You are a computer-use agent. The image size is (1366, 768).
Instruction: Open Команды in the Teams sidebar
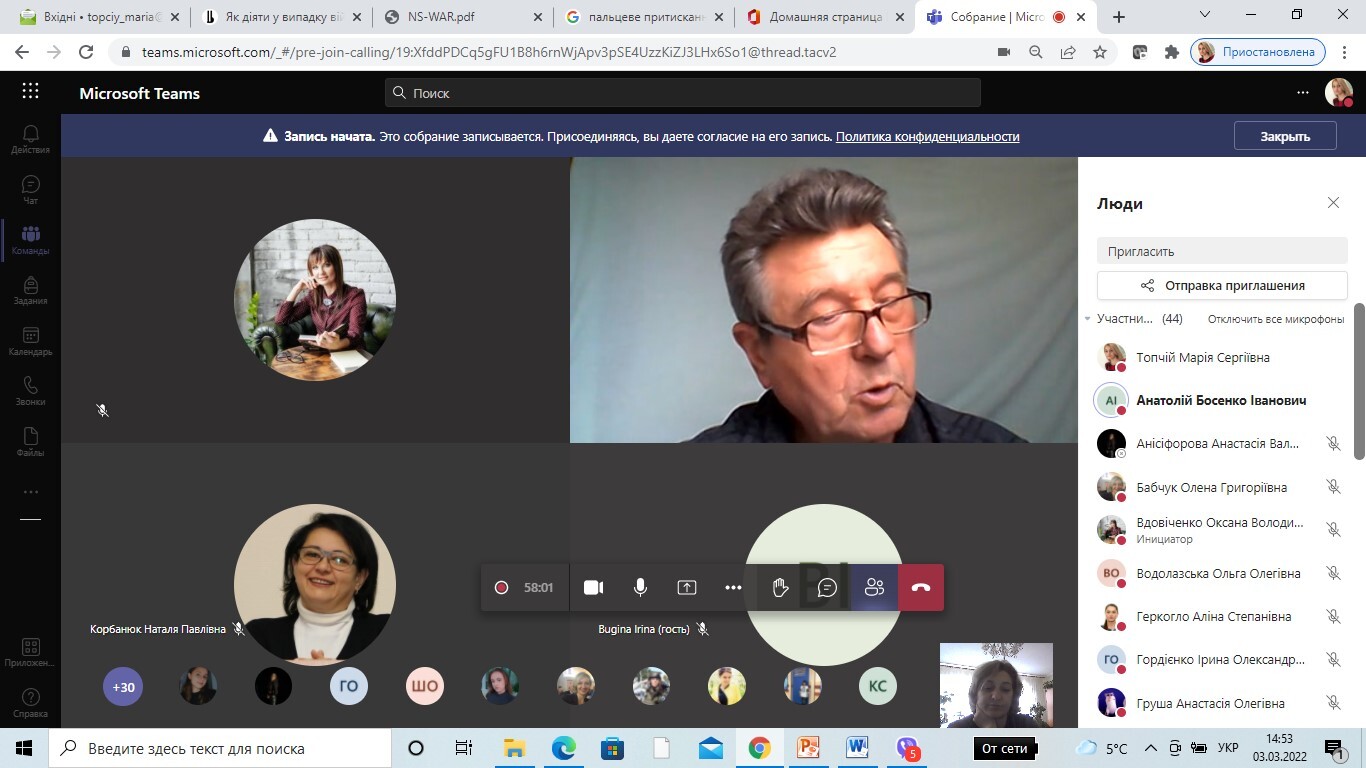[30, 240]
